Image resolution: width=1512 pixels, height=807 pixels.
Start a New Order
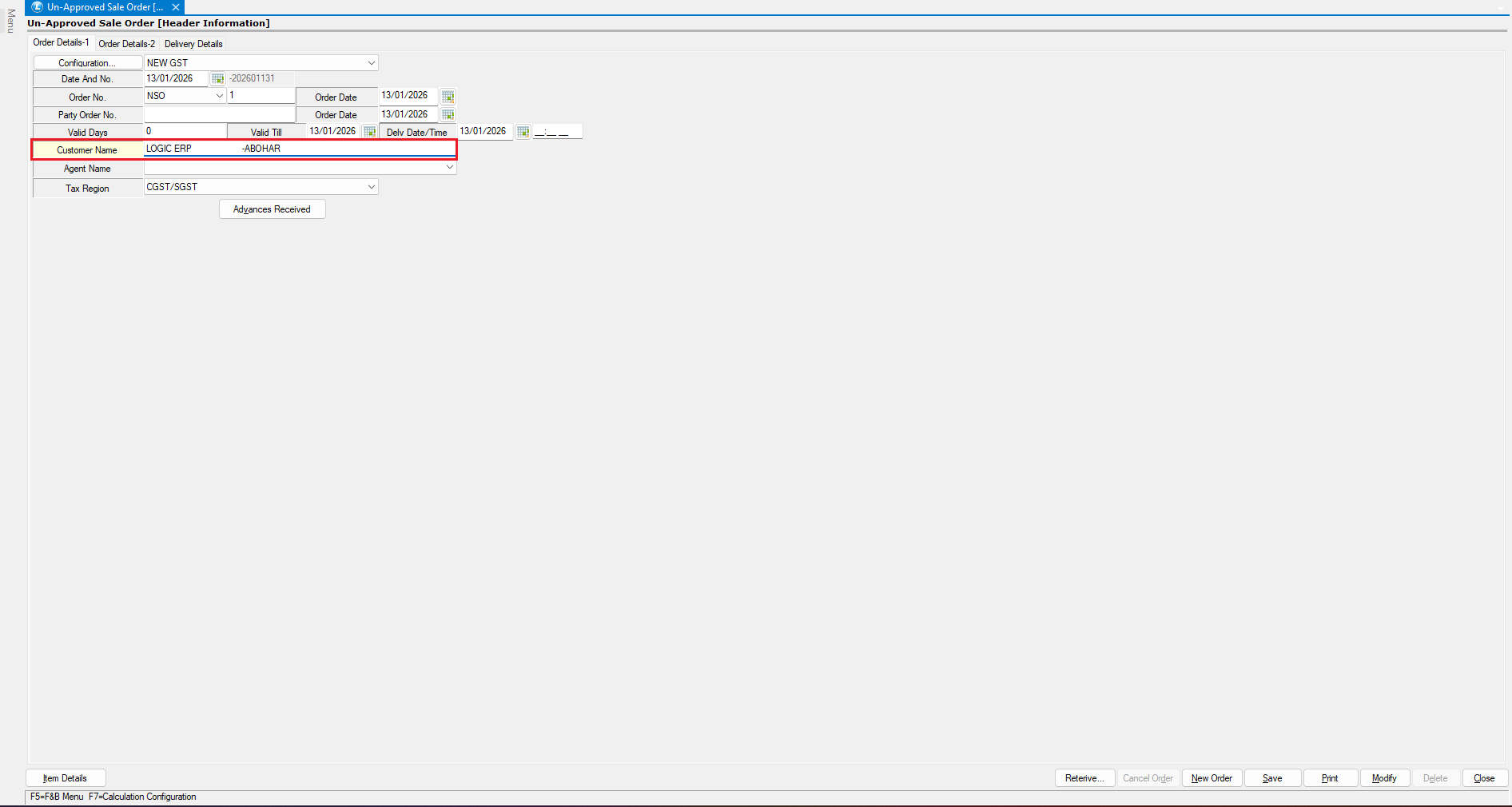pos(1212,778)
